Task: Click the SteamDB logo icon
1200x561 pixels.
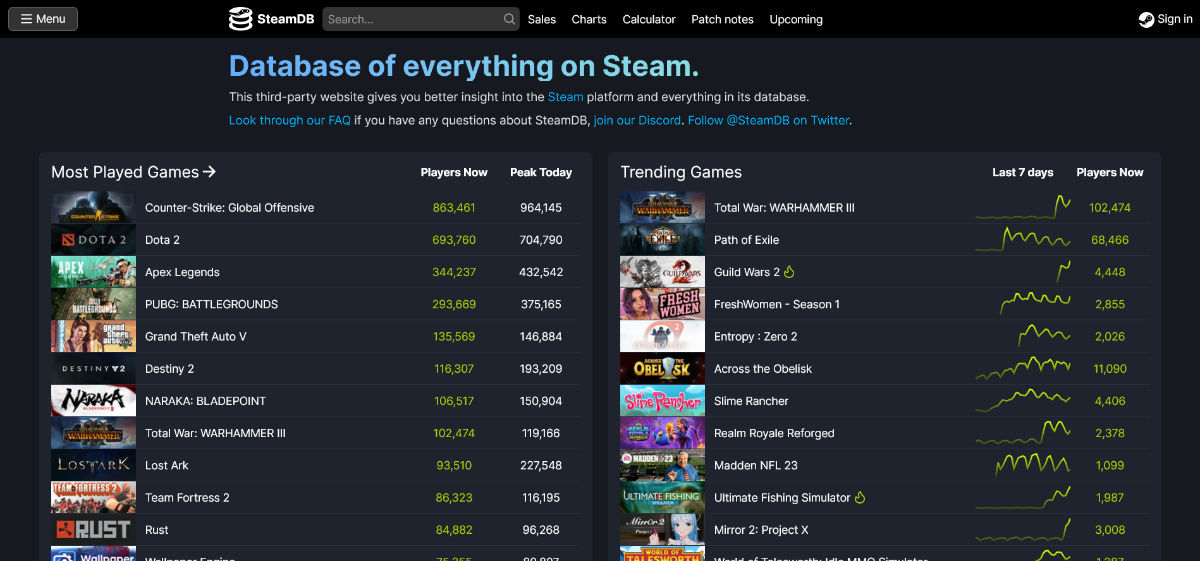Action: click(x=240, y=19)
